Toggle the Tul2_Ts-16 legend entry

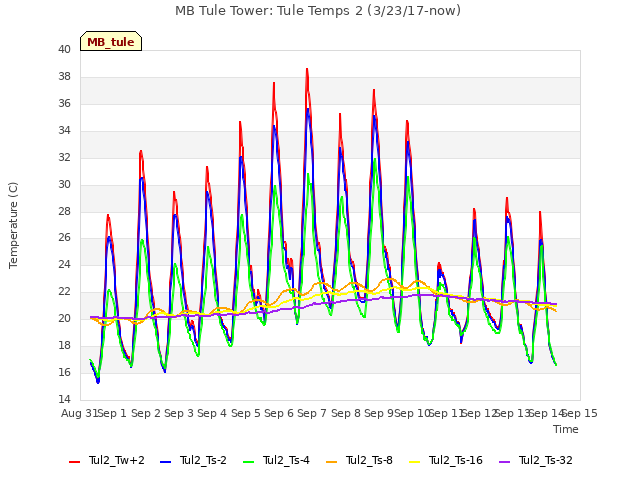point(446,460)
